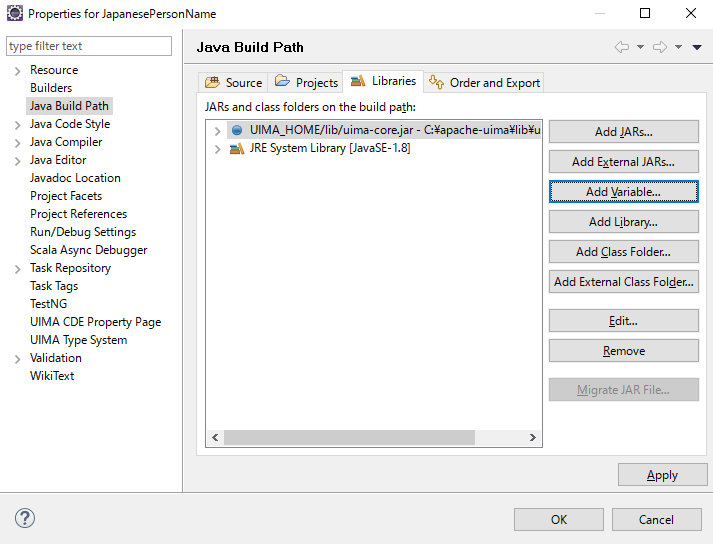The height and width of the screenshot is (544, 713).
Task: Select Task Repository tree item
Action: pyautogui.click(x=70, y=268)
